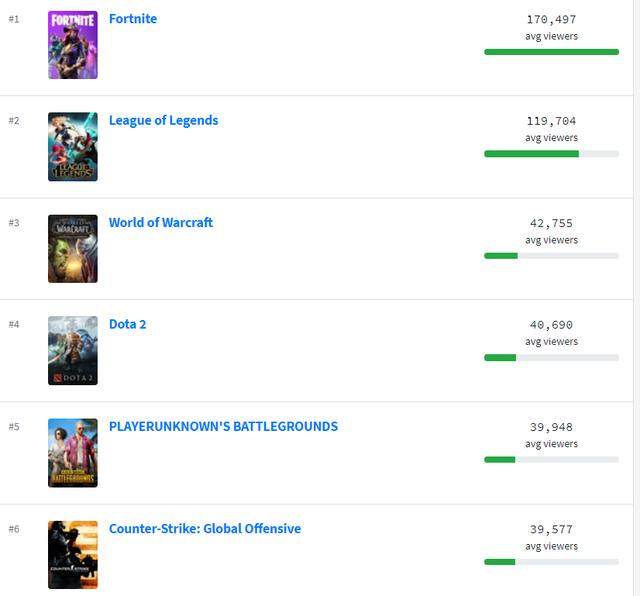Image resolution: width=640 pixels, height=596 pixels.
Task: Click the 119,704 average viewers count
Action: (x=551, y=121)
